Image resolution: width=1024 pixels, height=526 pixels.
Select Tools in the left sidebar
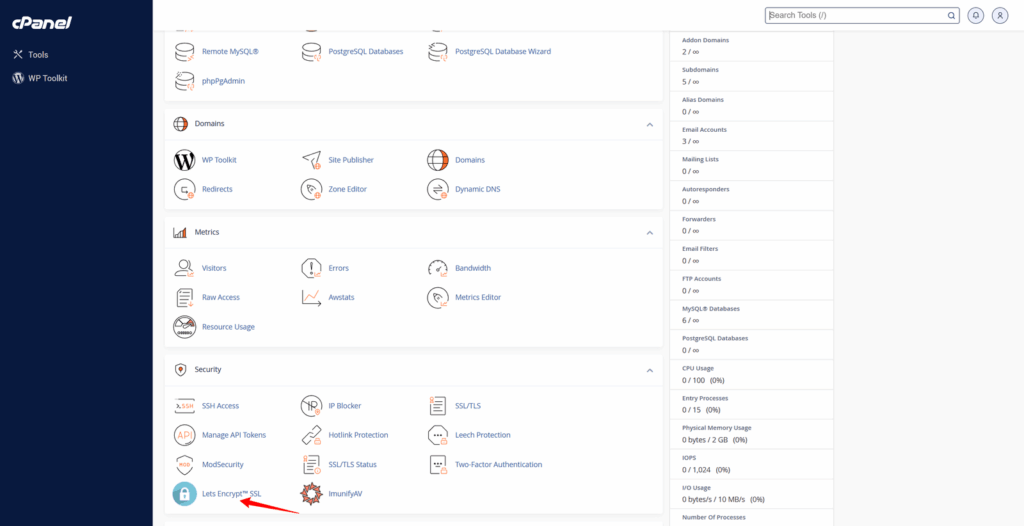(38, 55)
